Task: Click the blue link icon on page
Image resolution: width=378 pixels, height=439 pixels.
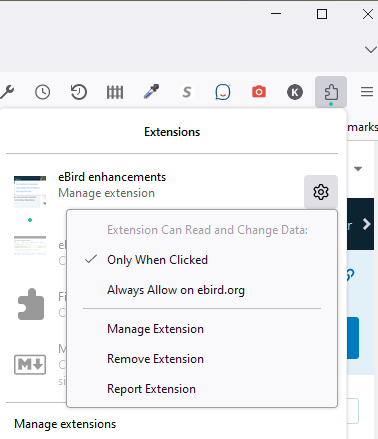Action: [350, 275]
